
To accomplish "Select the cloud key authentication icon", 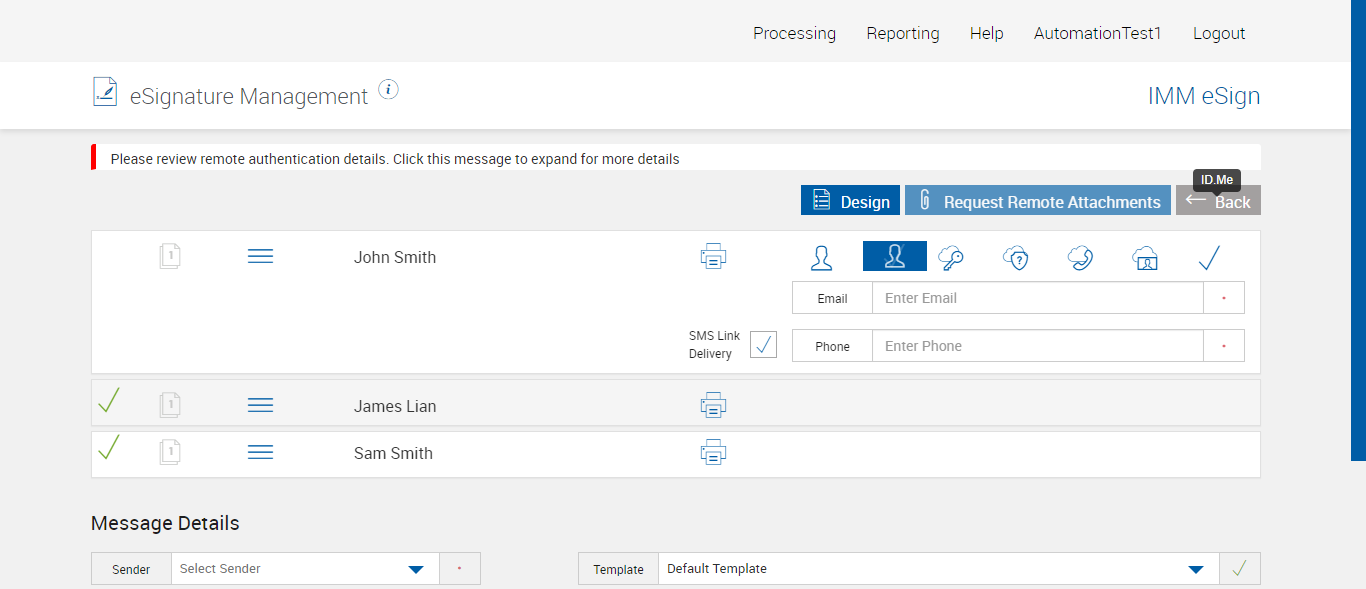I will 951,258.
